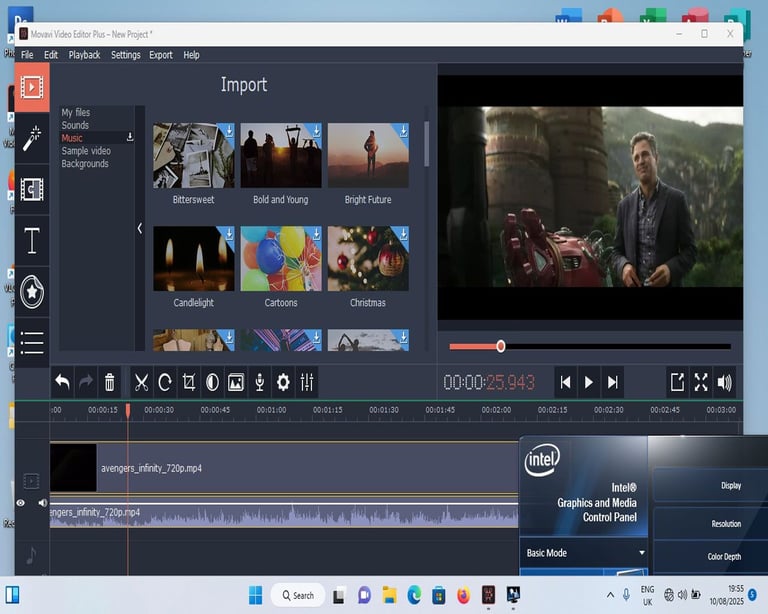The height and width of the screenshot is (614, 768).
Task: Open the picture overlay wizard icon
Action: pyautogui.click(x=236, y=382)
